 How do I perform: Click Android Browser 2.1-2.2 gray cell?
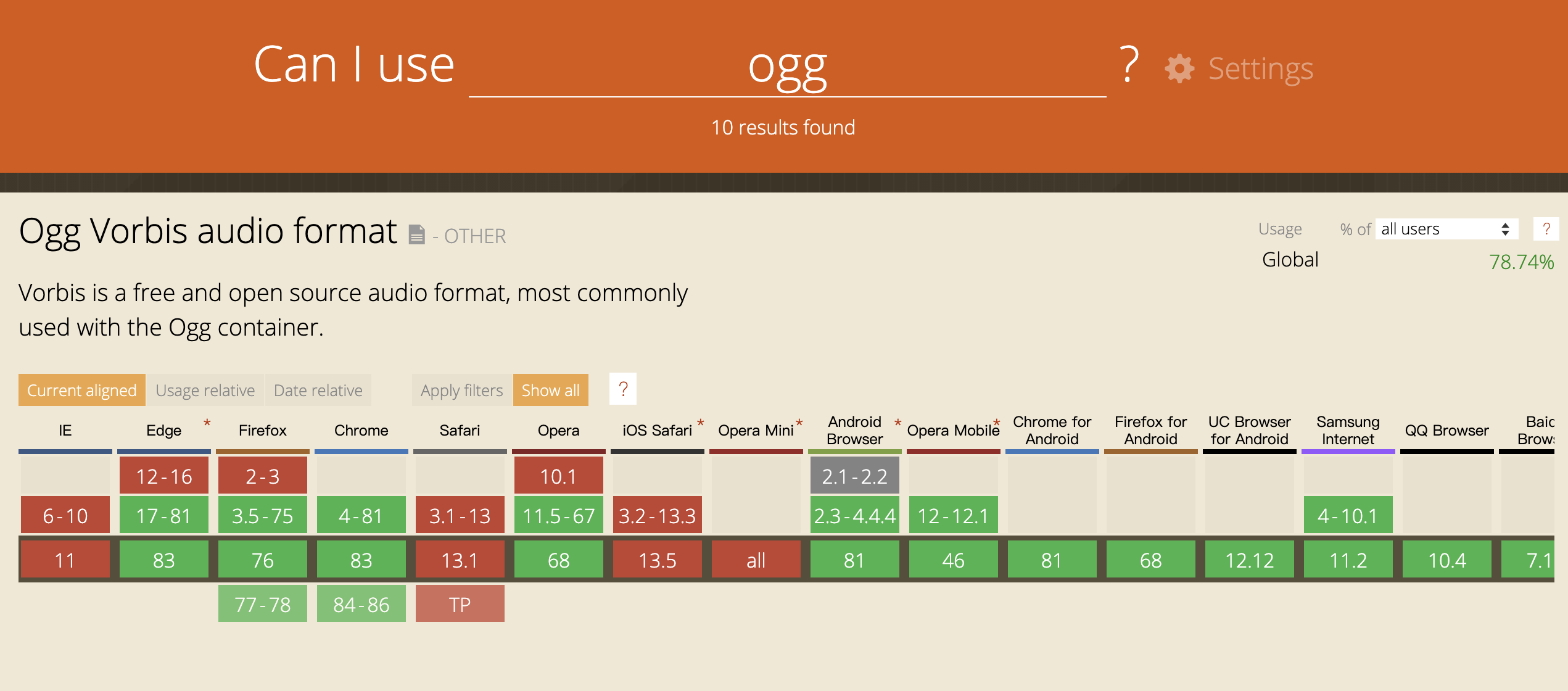(854, 476)
